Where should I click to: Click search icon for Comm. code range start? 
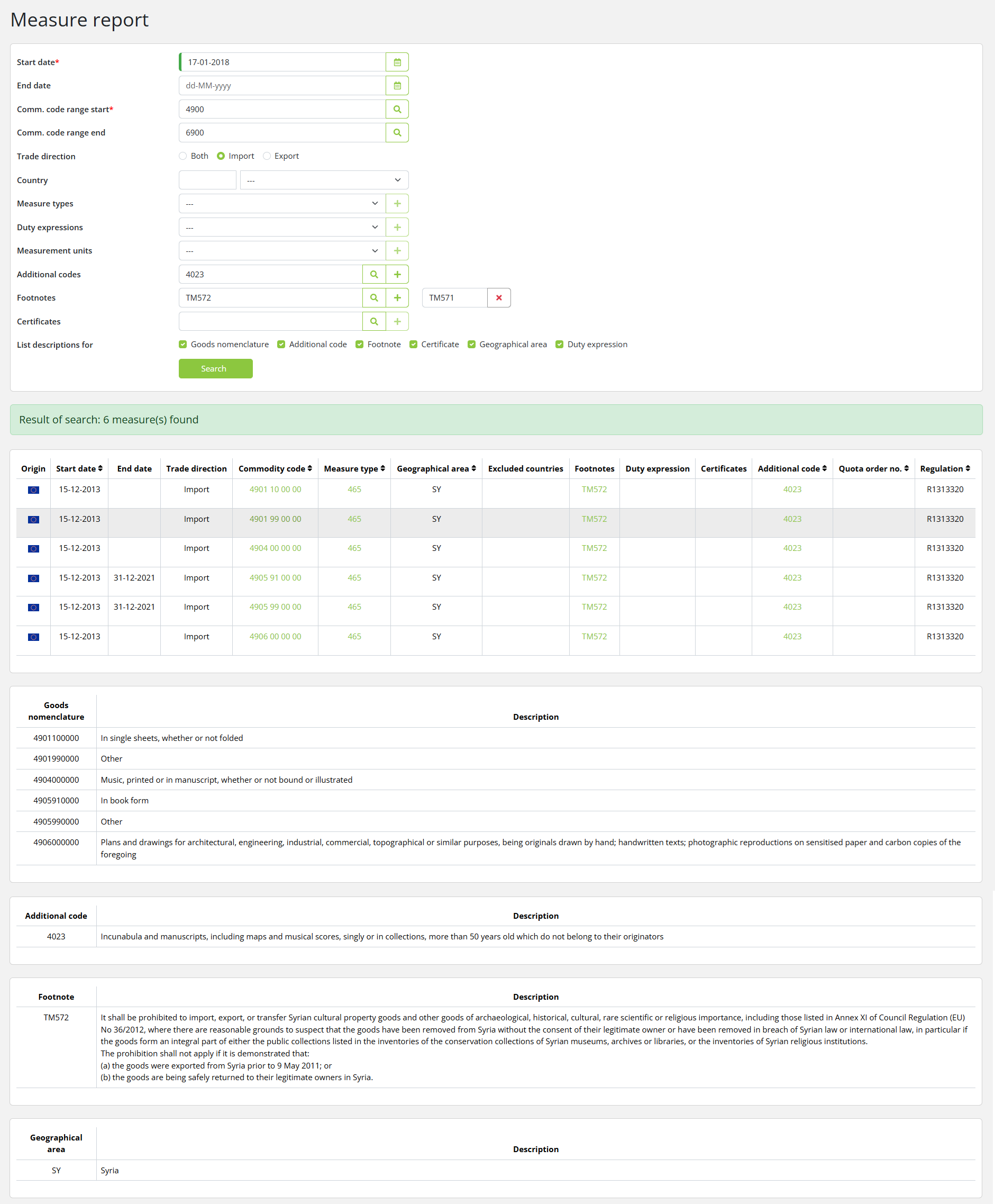[x=397, y=109]
